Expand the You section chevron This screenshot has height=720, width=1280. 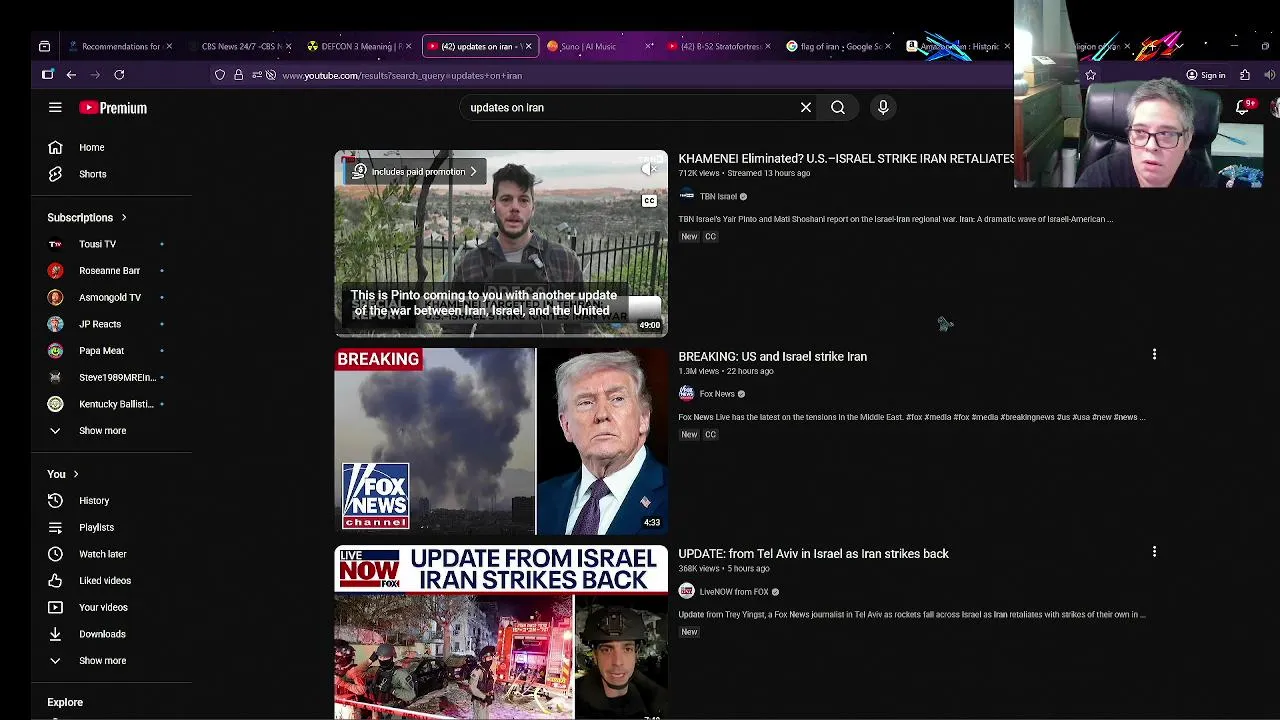(75, 474)
